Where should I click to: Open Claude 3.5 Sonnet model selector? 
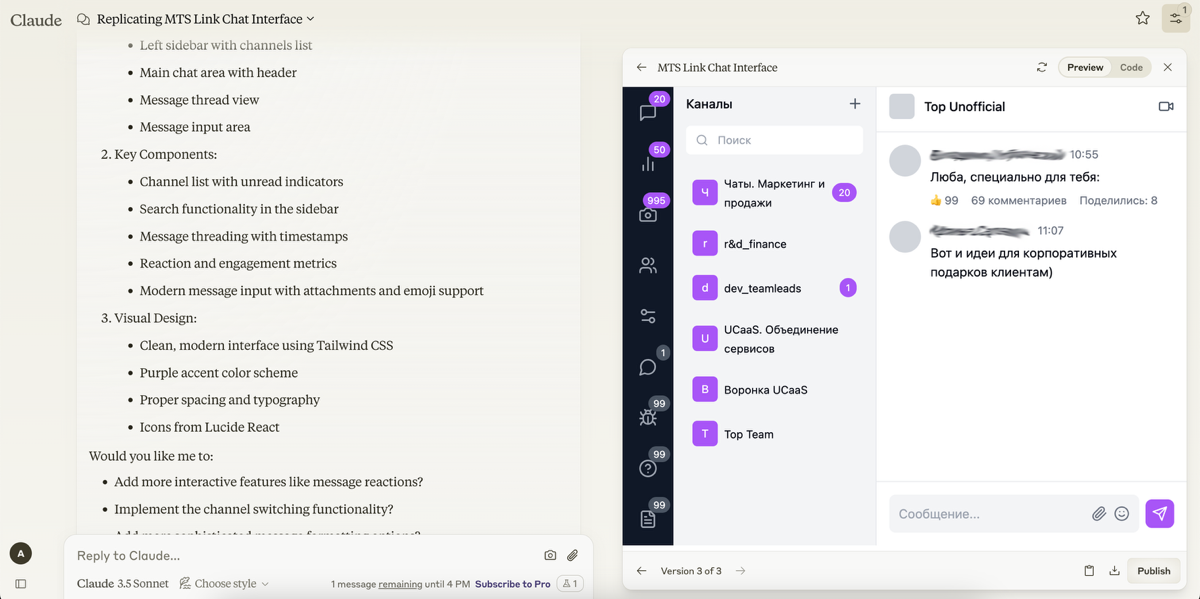click(123, 583)
